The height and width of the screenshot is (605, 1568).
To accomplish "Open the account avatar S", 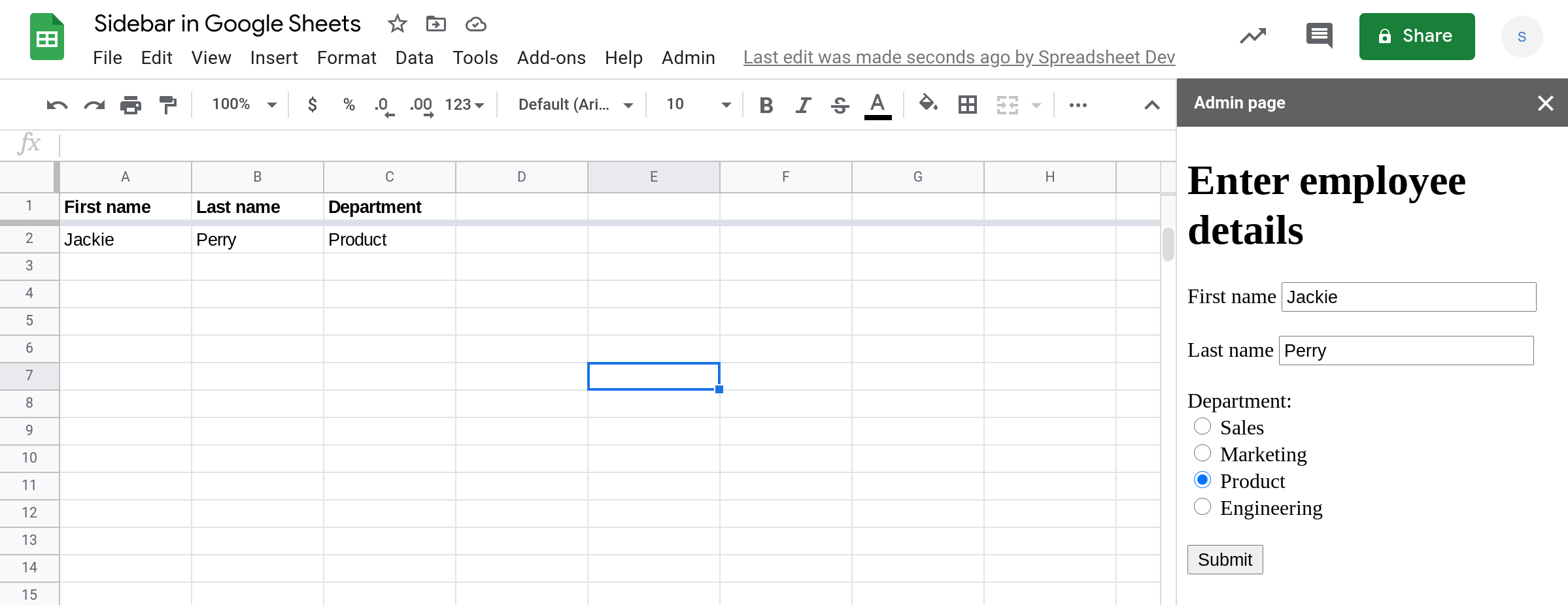I will pyautogui.click(x=1522, y=37).
